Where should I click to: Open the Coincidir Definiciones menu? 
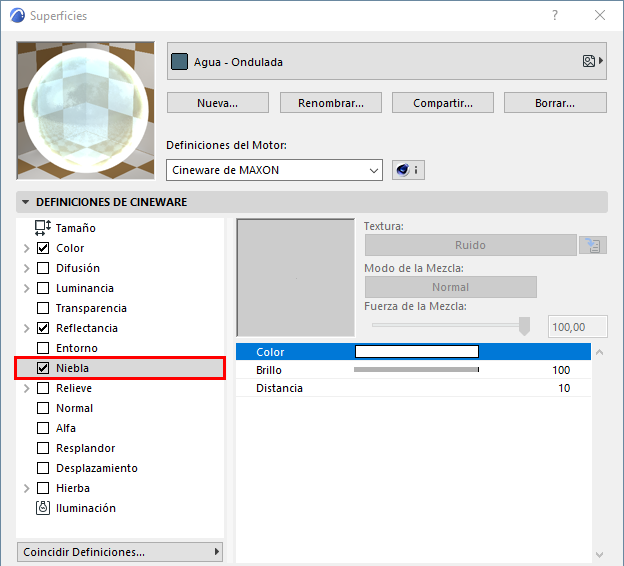120,552
